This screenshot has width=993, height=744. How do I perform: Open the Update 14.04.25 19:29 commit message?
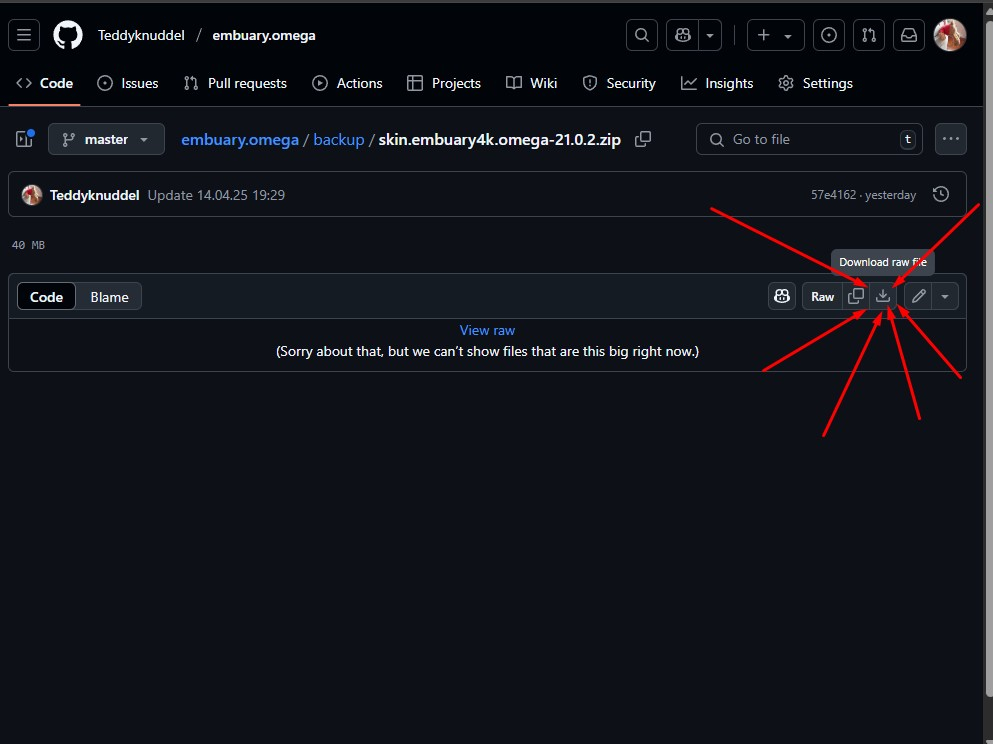(x=216, y=195)
